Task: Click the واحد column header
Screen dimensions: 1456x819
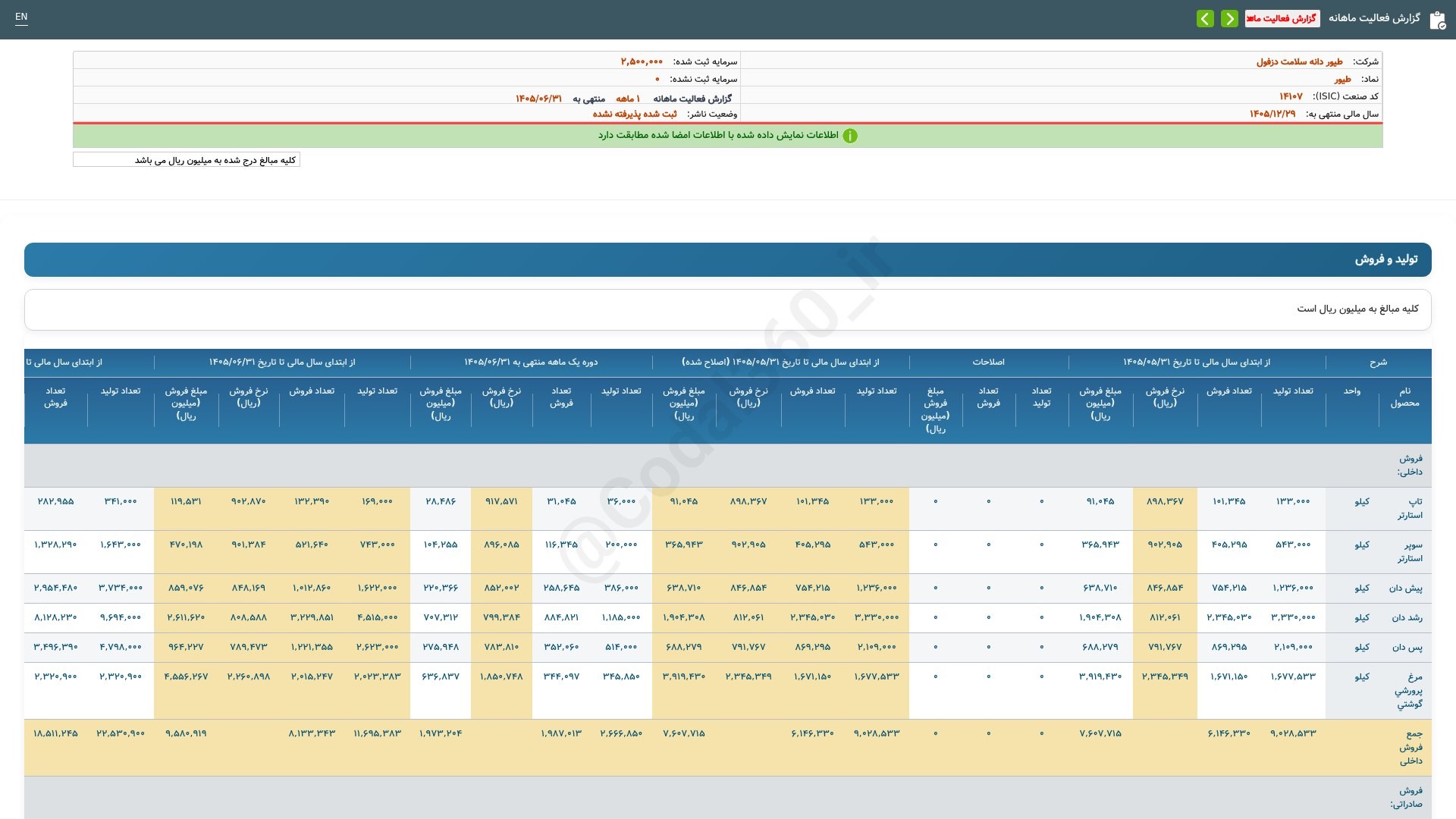Action: pyautogui.click(x=1351, y=391)
